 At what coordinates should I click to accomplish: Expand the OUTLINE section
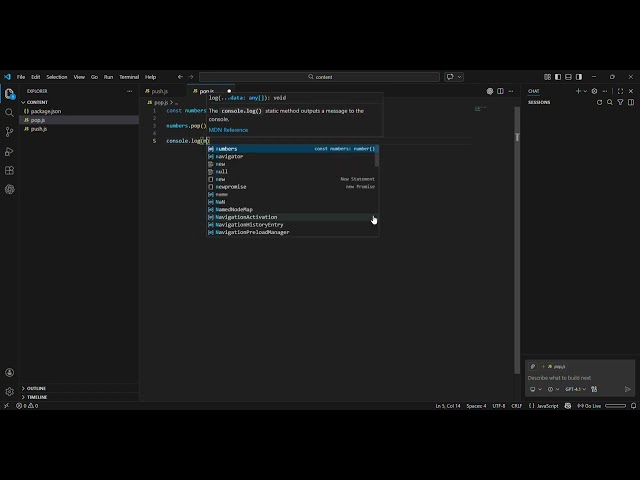pyautogui.click(x=36, y=388)
